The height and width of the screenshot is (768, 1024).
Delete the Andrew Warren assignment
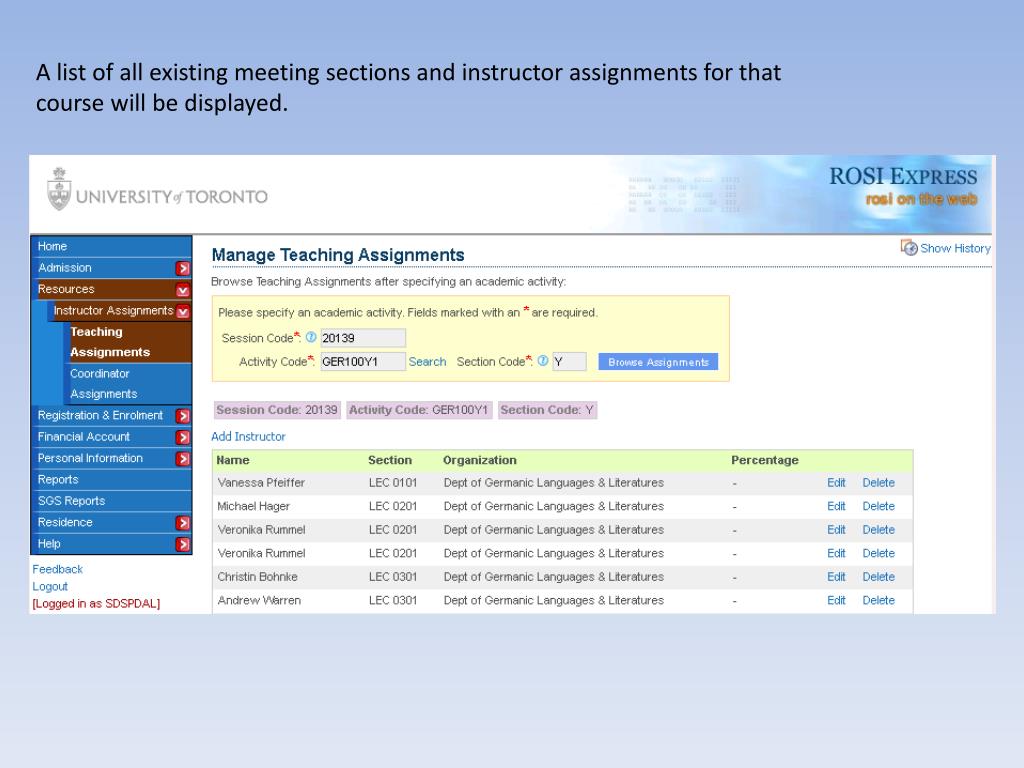[878, 600]
